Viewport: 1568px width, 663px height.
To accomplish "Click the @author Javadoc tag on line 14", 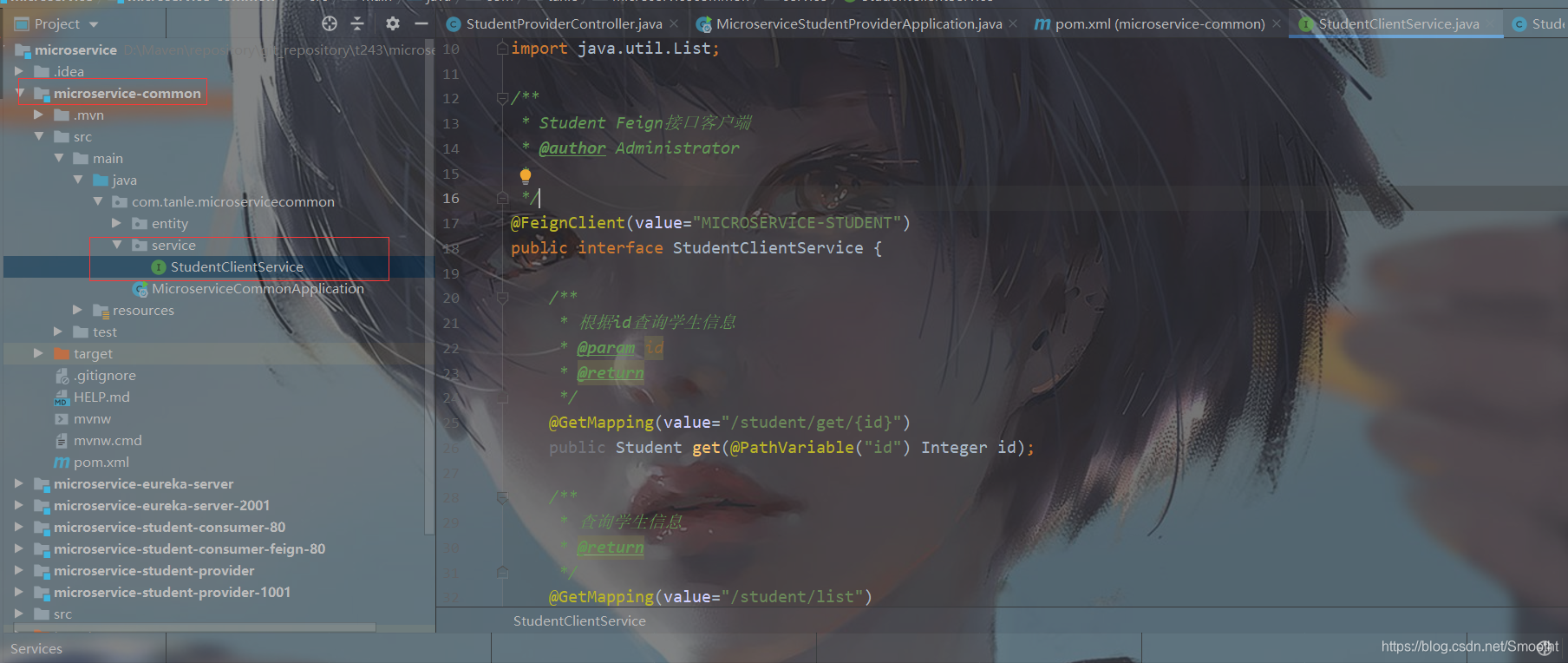I will point(572,148).
